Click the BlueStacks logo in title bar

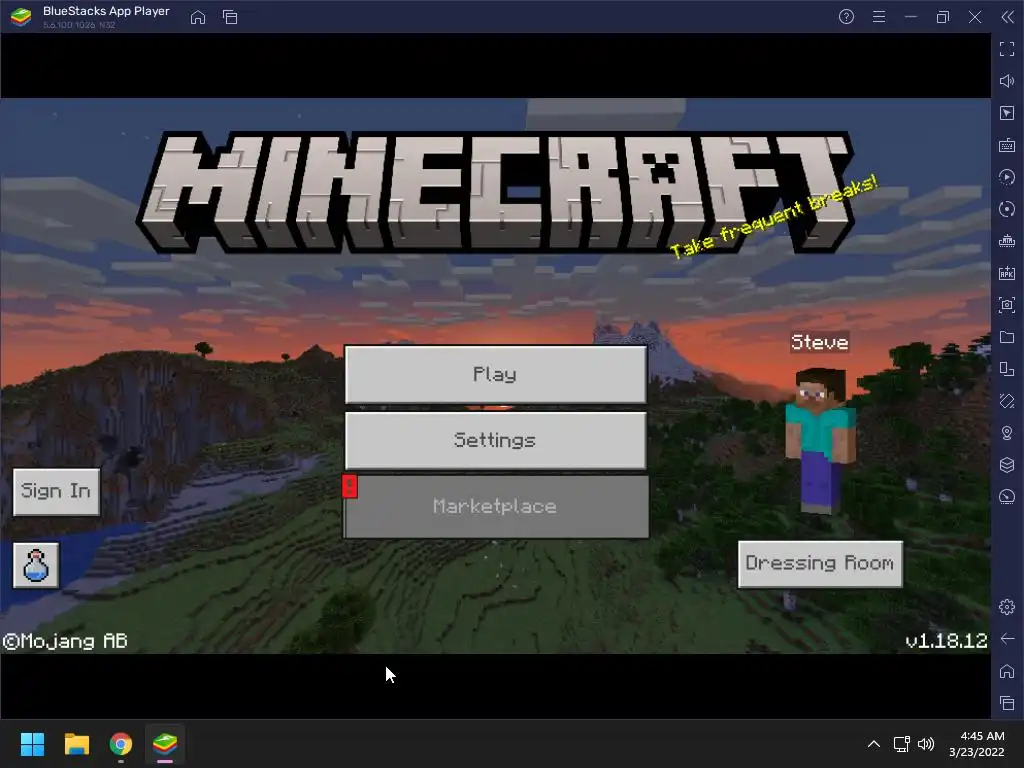(x=21, y=17)
